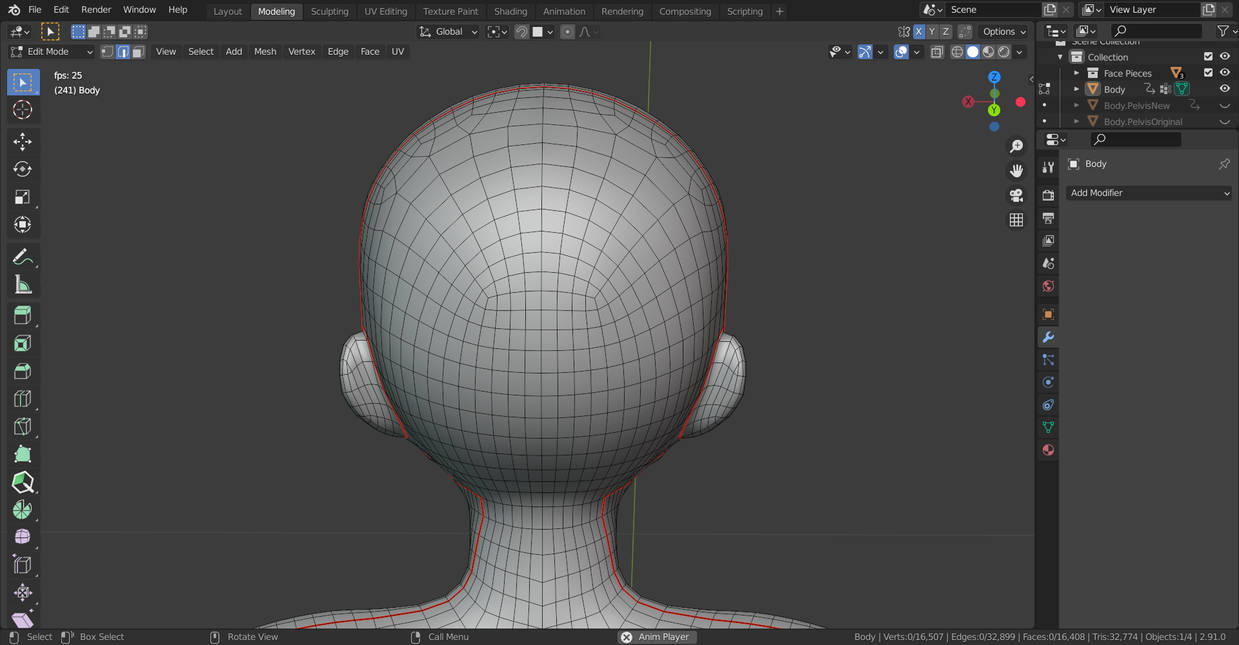Pick the Annotate pencil tool
This screenshot has width=1239, height=645.
tap(22, 258)
